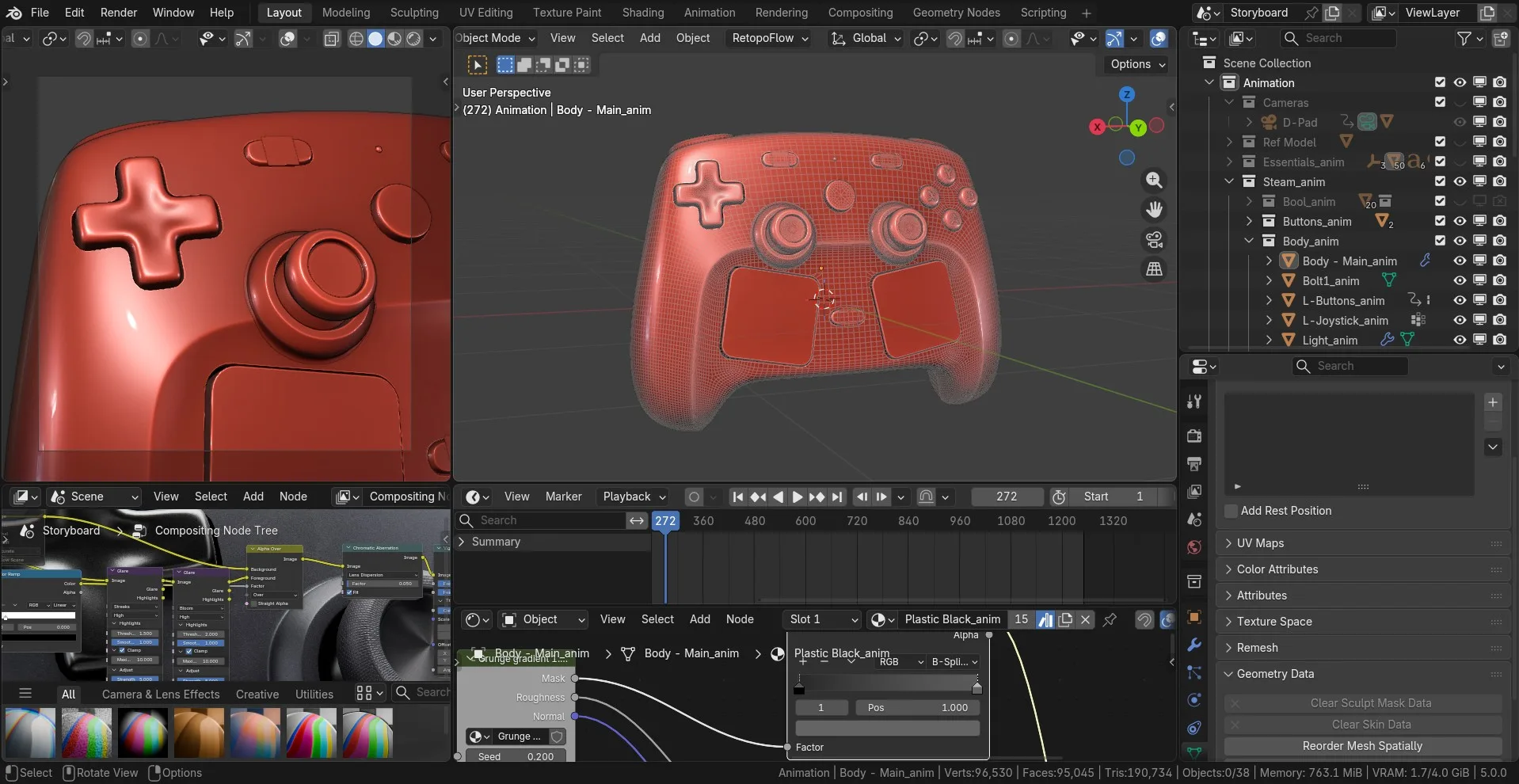The height and width of the screenshot is (784, 1519).
Task: Toggle the auto keying record button
Action: pyautogui.click(x=695, y=497)
